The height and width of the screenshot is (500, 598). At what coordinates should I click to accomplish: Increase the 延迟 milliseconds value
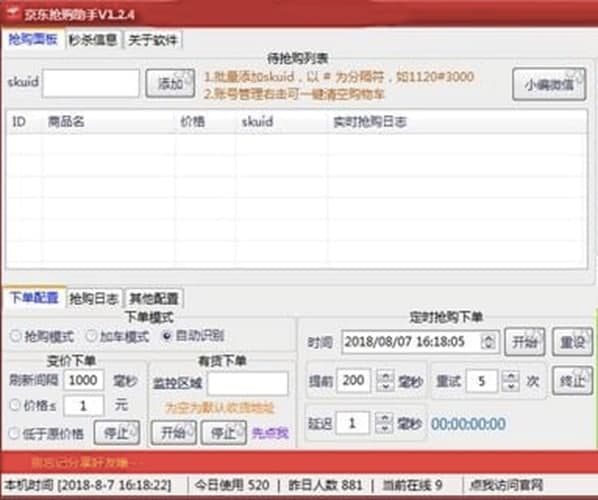[x=384, y=418]
